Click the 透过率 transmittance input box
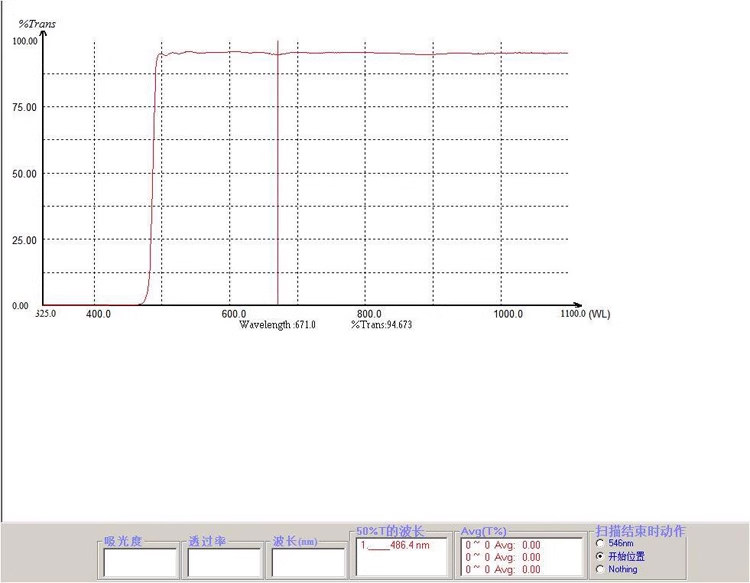The image size is (750, 583). tap(224, 562)
